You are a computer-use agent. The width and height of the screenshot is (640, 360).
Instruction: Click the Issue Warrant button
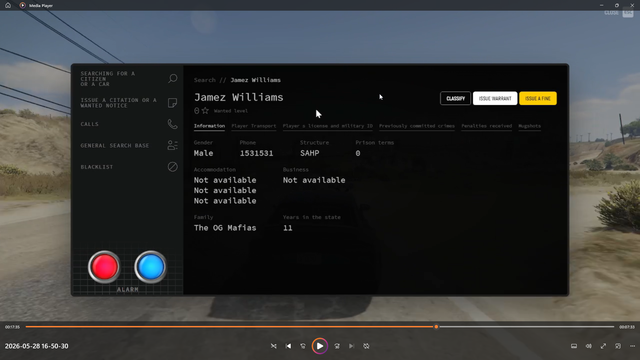pos(495,98)
